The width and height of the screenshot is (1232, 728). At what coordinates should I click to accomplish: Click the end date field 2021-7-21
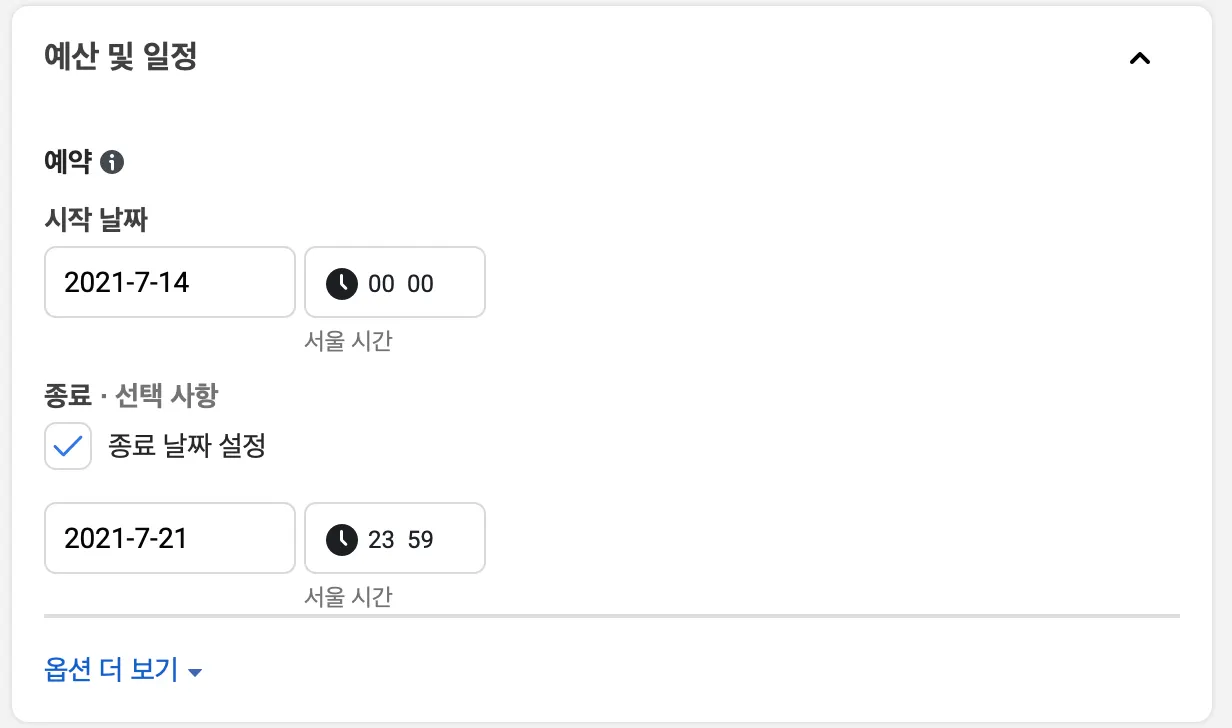coord(170,539)
